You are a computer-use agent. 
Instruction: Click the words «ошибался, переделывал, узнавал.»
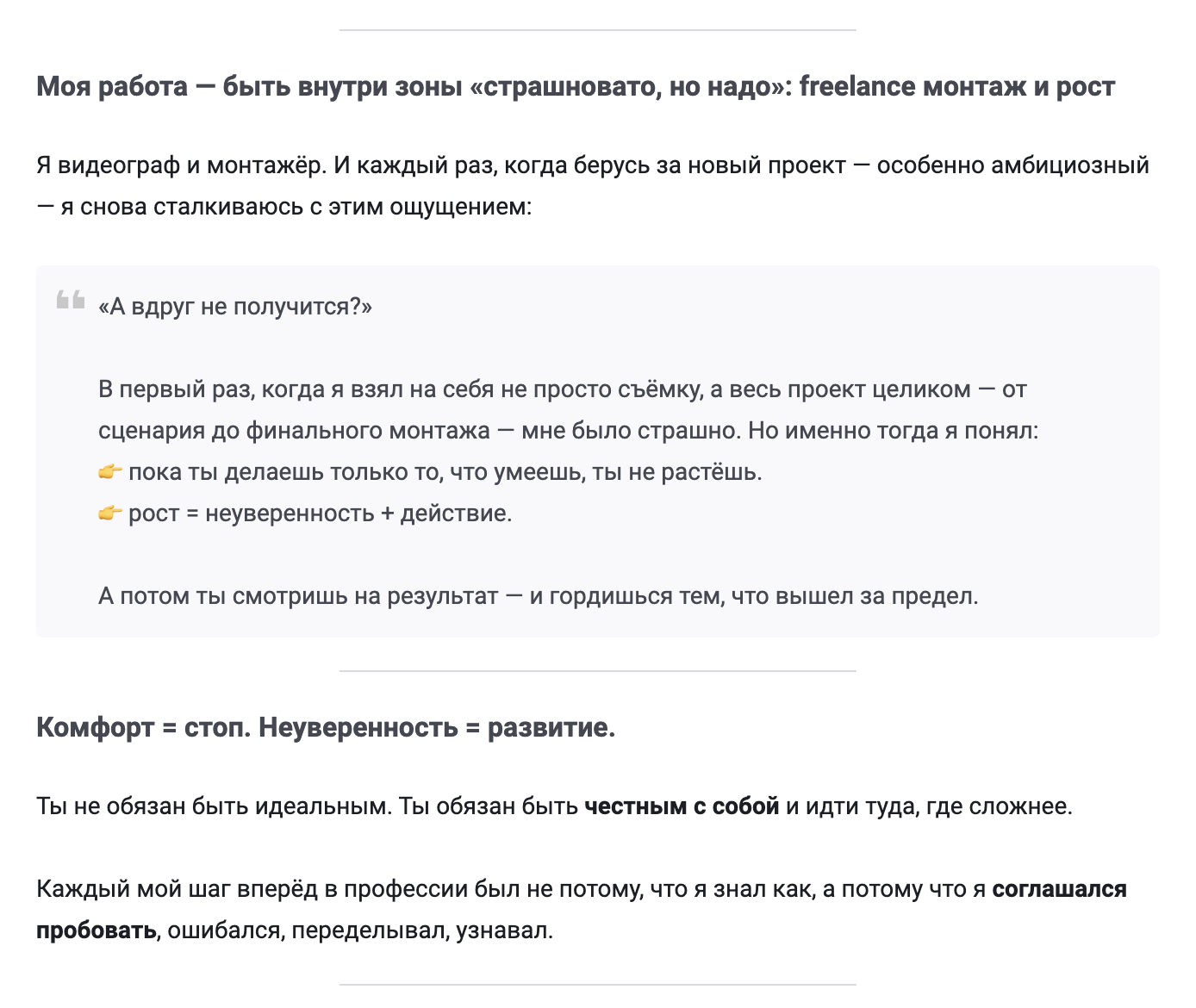360,930
